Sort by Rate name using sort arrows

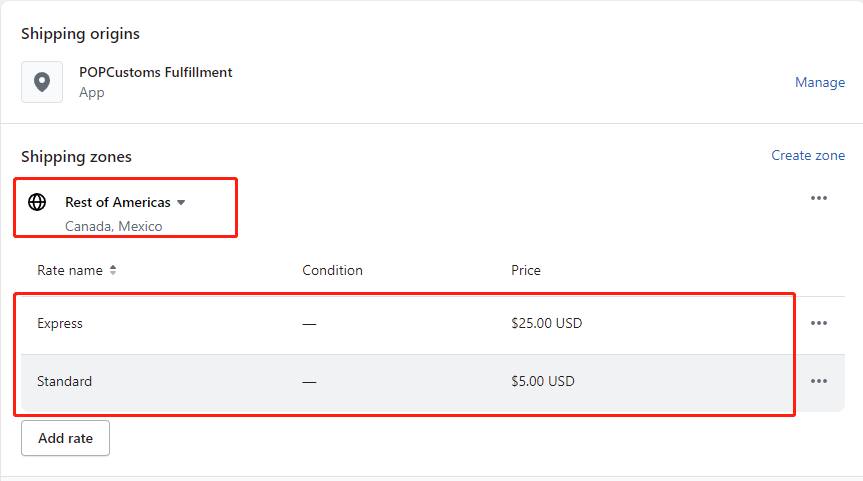(113, 270)
